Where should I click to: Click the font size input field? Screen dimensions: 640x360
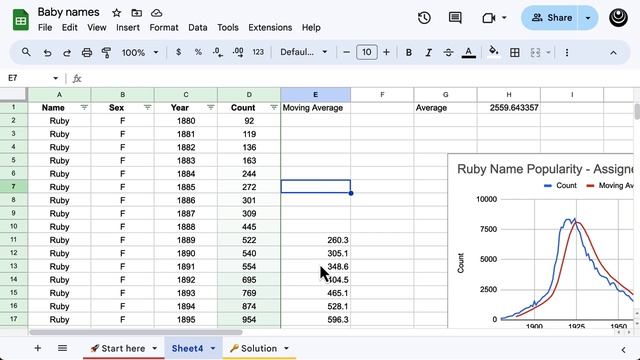[x=367, y=52]
